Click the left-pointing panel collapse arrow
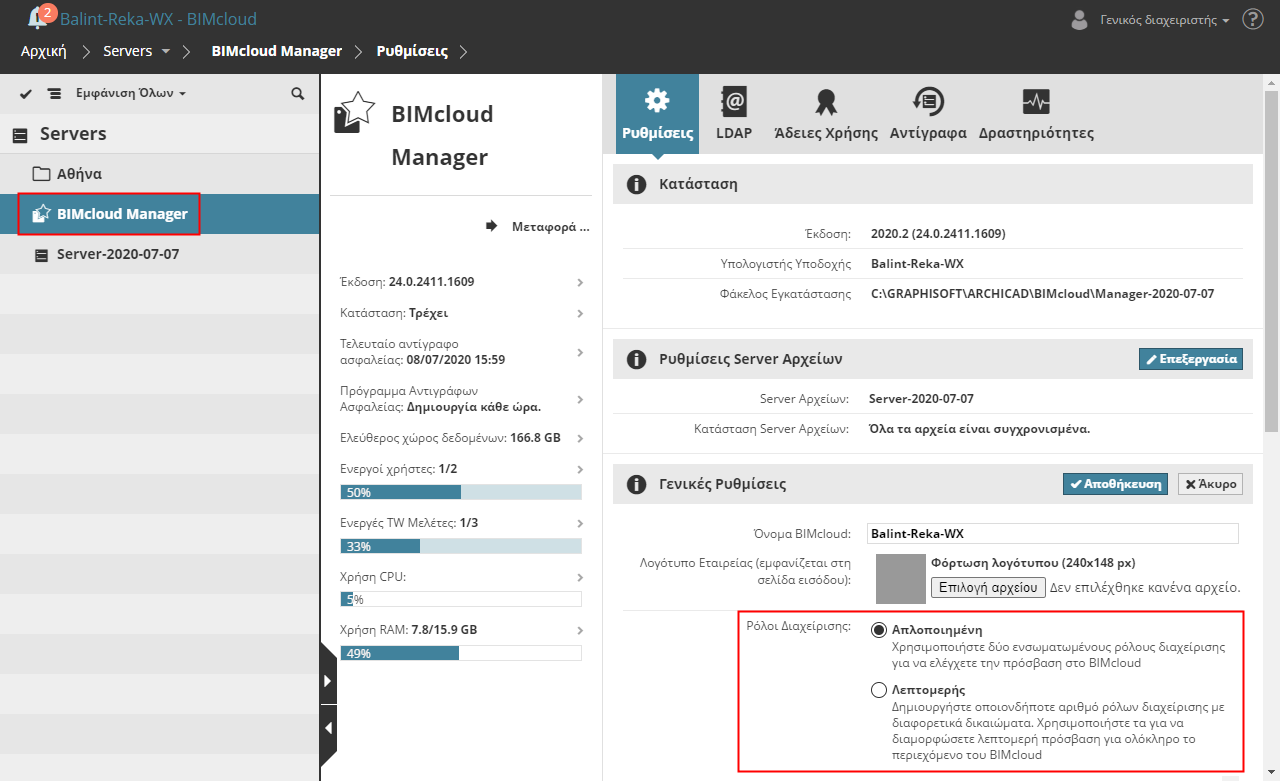 [x=327, y=728]
